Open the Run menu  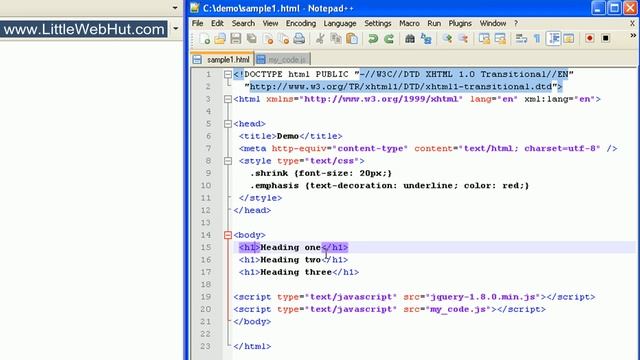tap(434, 23)
